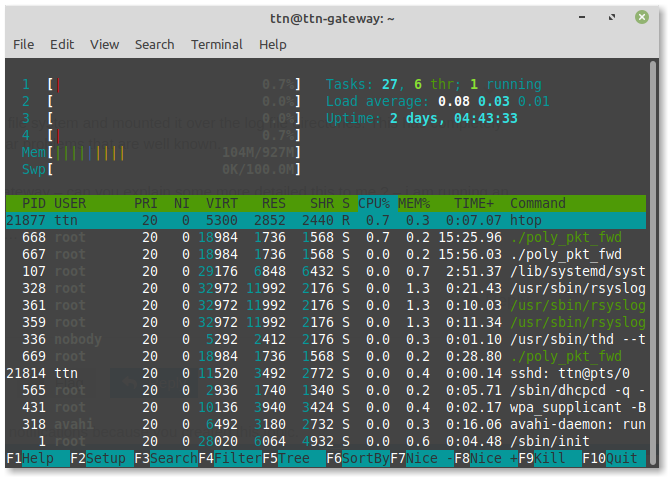Sort by the TIME+ column header

474,204
